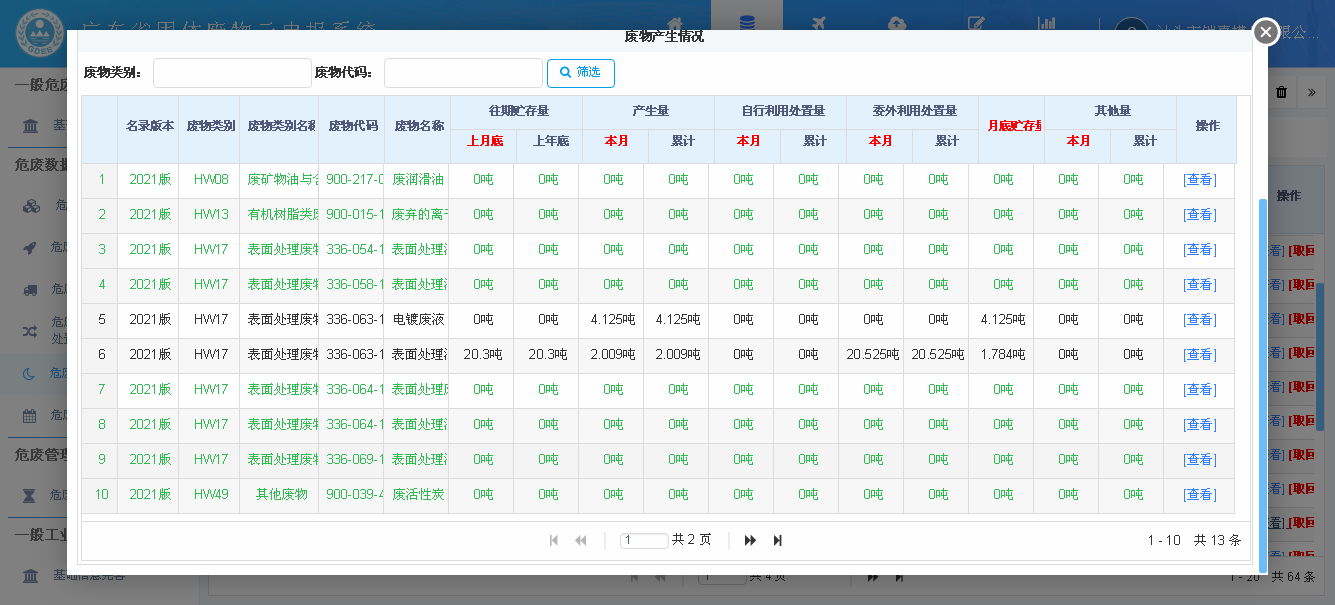
Task: Select the database icon tab in the top navigation
Action: [x=746, y=24]
